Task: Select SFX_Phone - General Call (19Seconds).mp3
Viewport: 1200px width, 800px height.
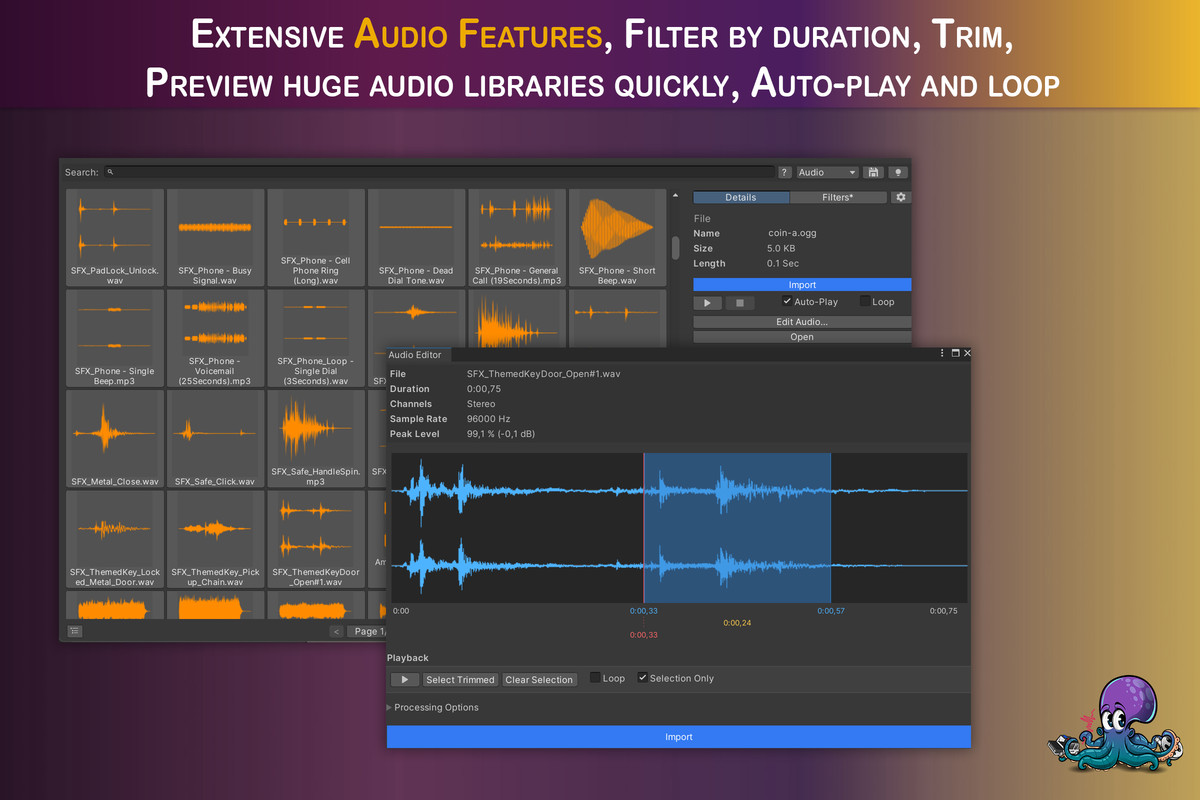Action: coord(517,238)
